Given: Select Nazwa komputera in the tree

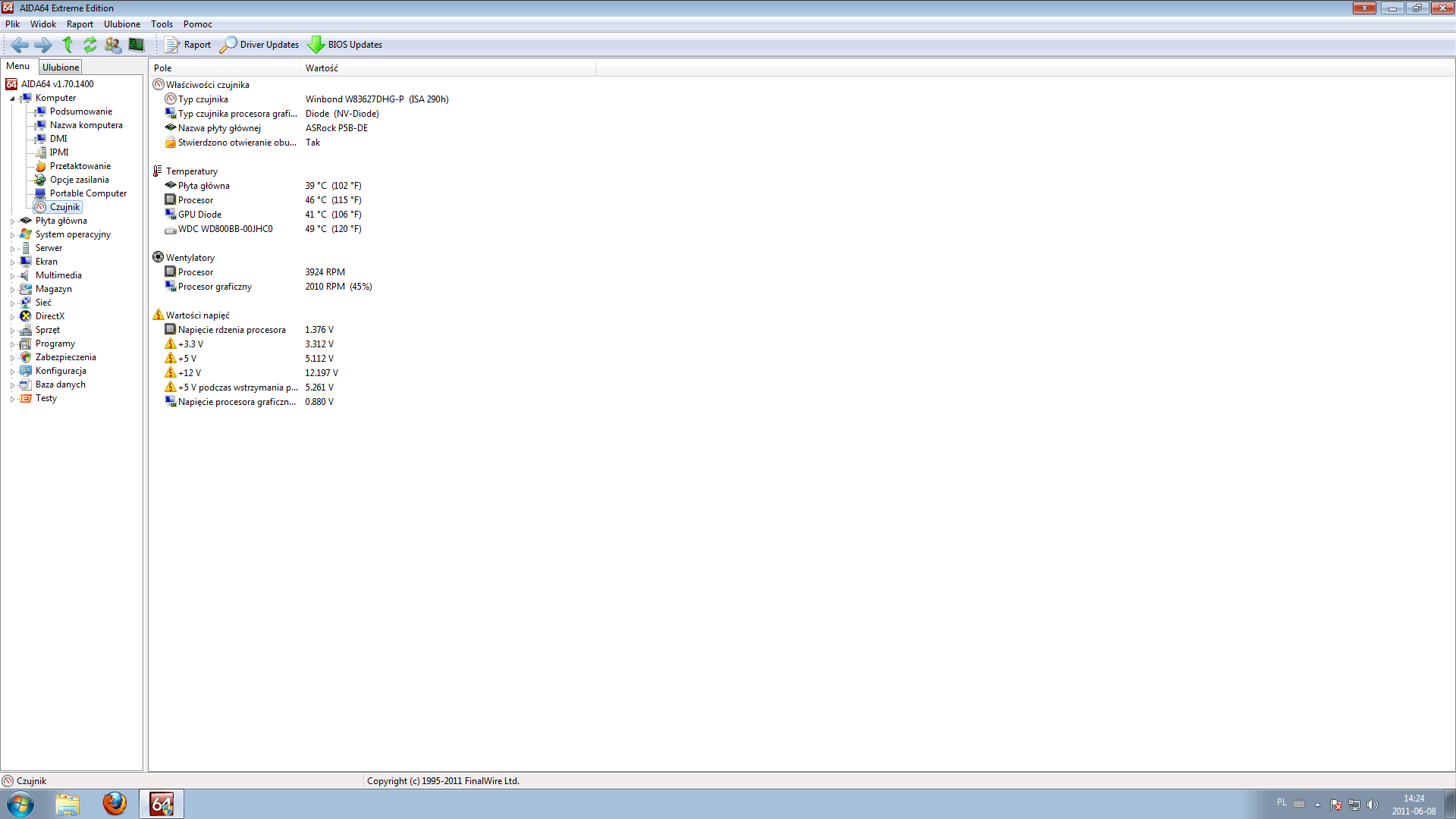Looking at the screenshot, I should tap(86, 125).
